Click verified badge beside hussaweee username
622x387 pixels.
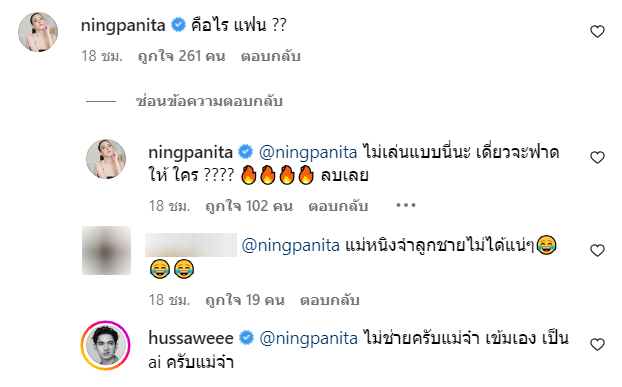pyautogui.click(x=246, y=338)
